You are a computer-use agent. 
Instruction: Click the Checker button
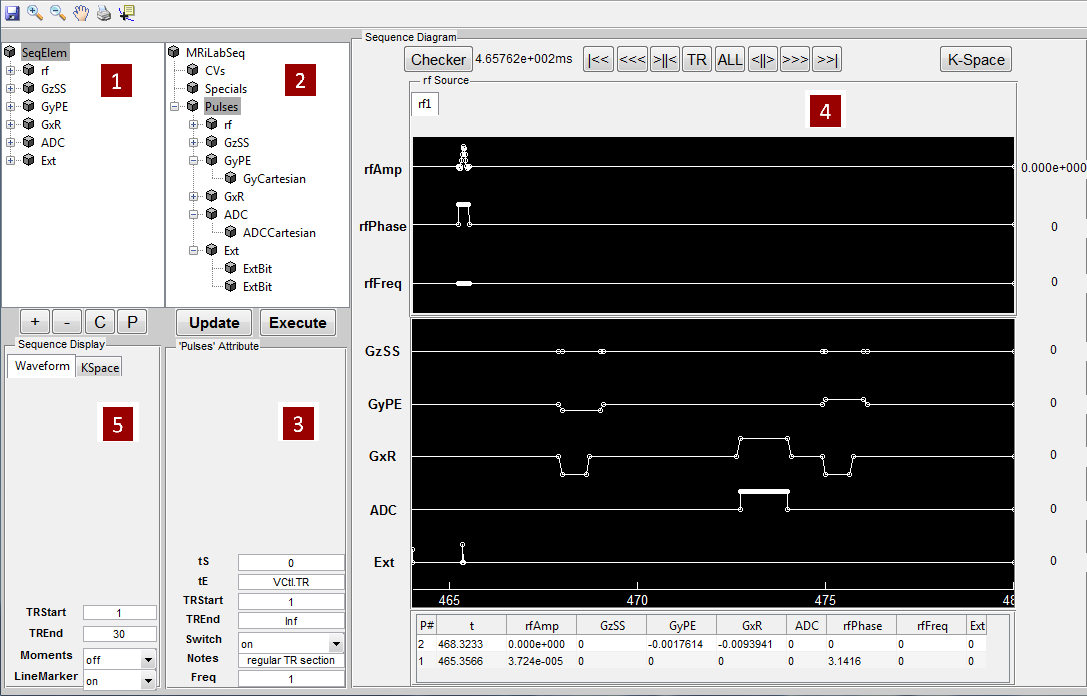click(438, 60)
